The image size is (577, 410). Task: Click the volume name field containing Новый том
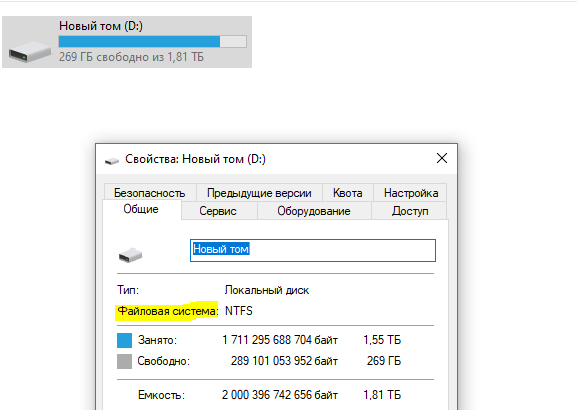(x=313, y=250)
